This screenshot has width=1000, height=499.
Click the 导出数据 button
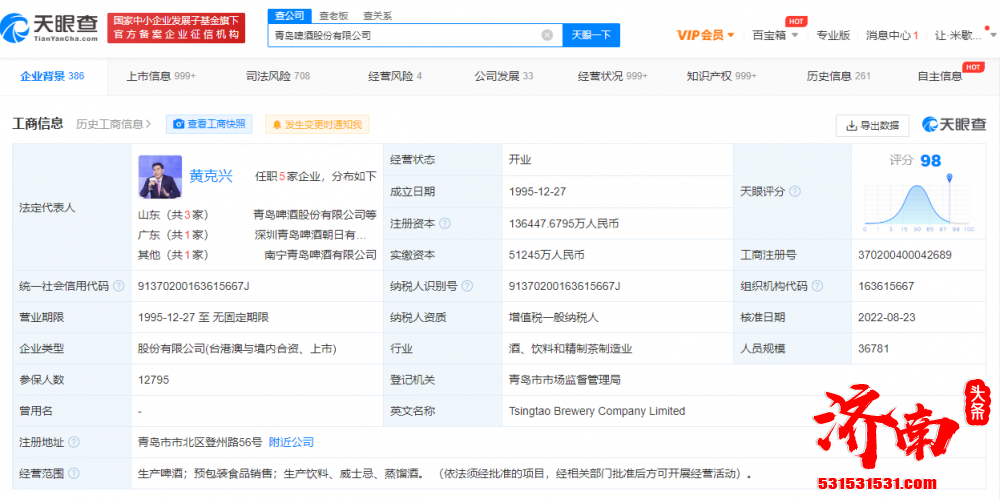pos(872,126)
